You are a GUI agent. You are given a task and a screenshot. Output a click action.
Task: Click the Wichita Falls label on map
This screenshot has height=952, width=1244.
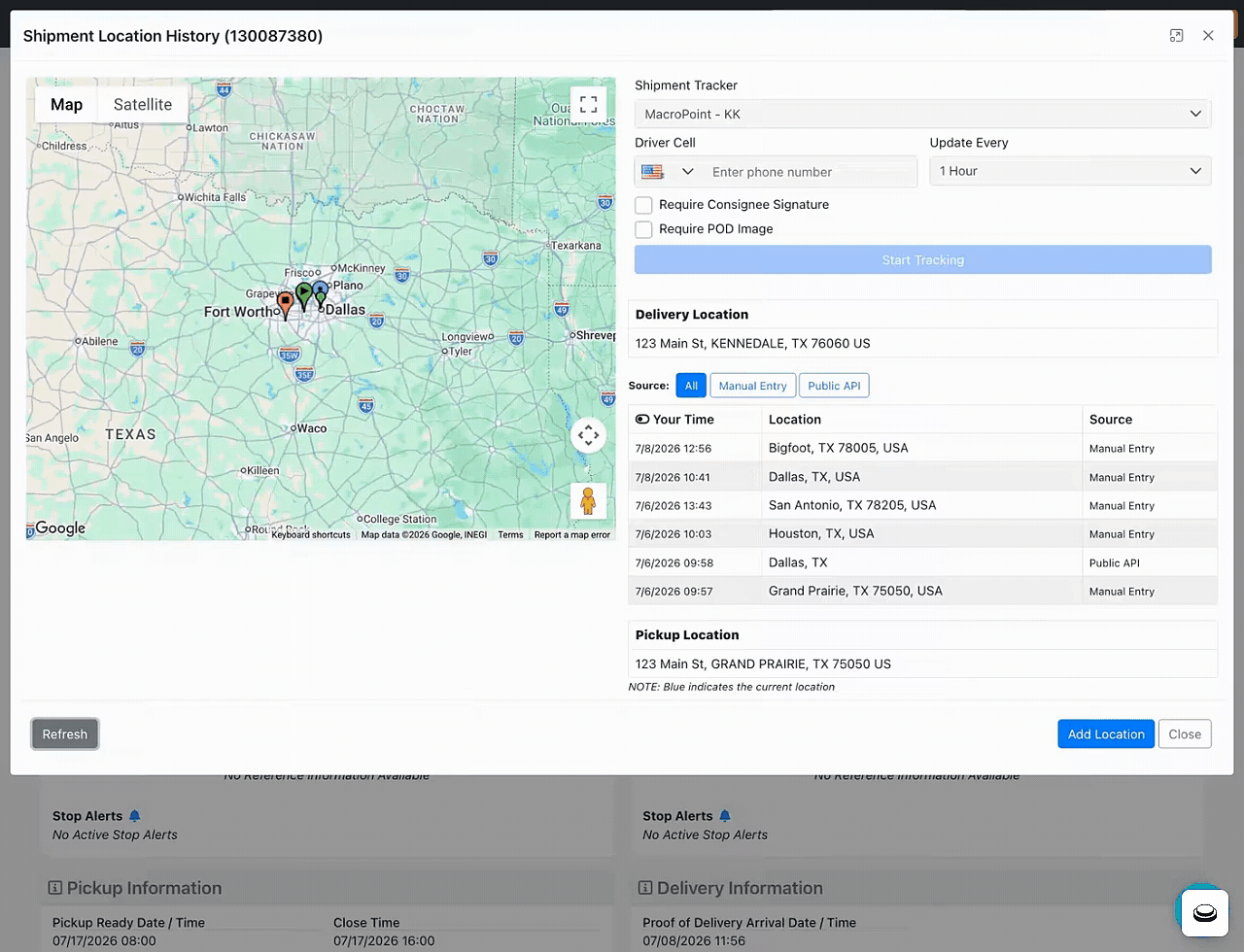click(x=215, y=197)
